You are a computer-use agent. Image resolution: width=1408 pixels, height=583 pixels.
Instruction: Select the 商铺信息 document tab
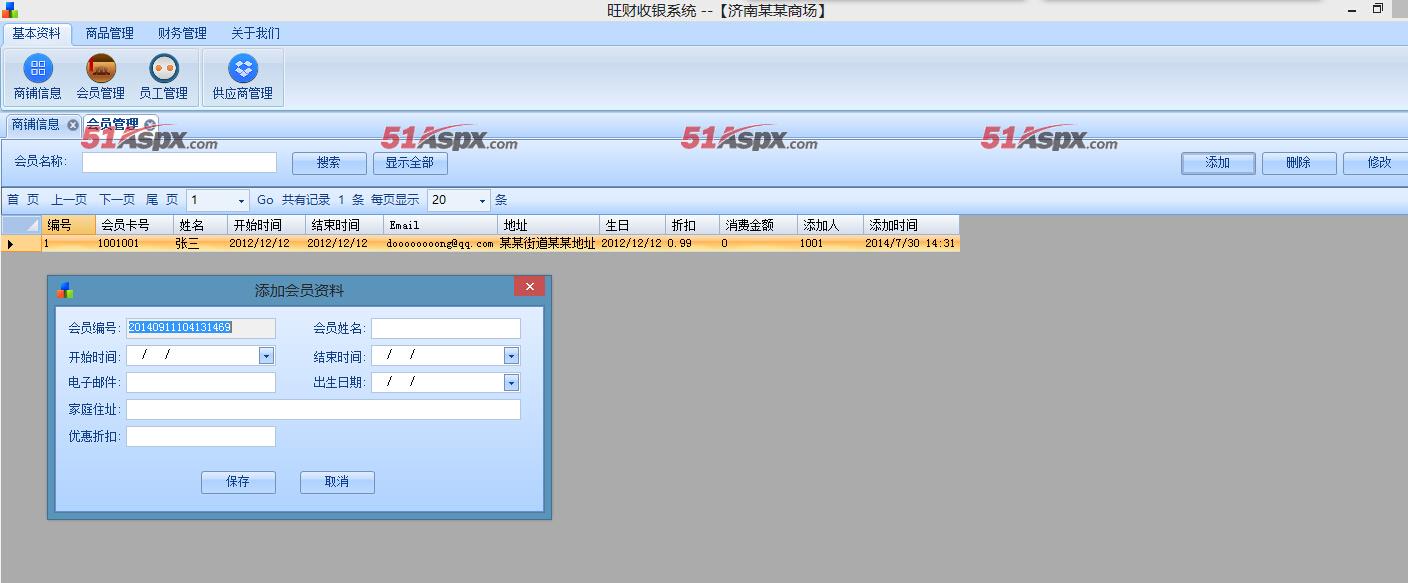pyautogui.click(x=36, y=125)
